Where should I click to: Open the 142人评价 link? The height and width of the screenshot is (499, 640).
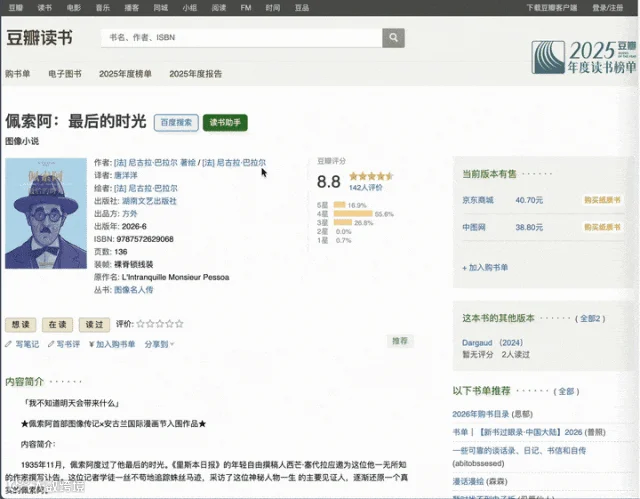(366, 188)
